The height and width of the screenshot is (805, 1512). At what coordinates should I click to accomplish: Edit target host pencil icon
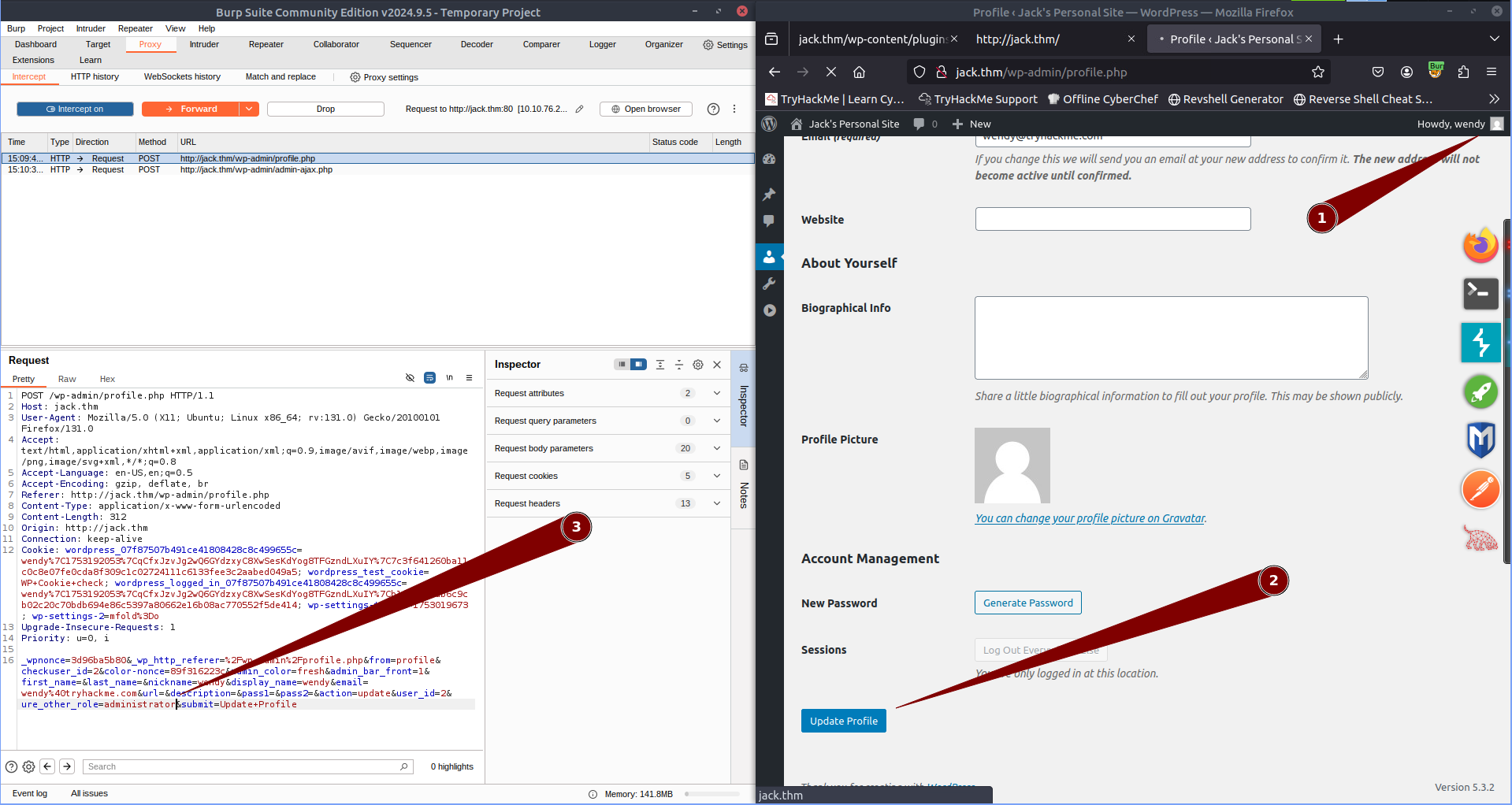[x=579, y=109]
